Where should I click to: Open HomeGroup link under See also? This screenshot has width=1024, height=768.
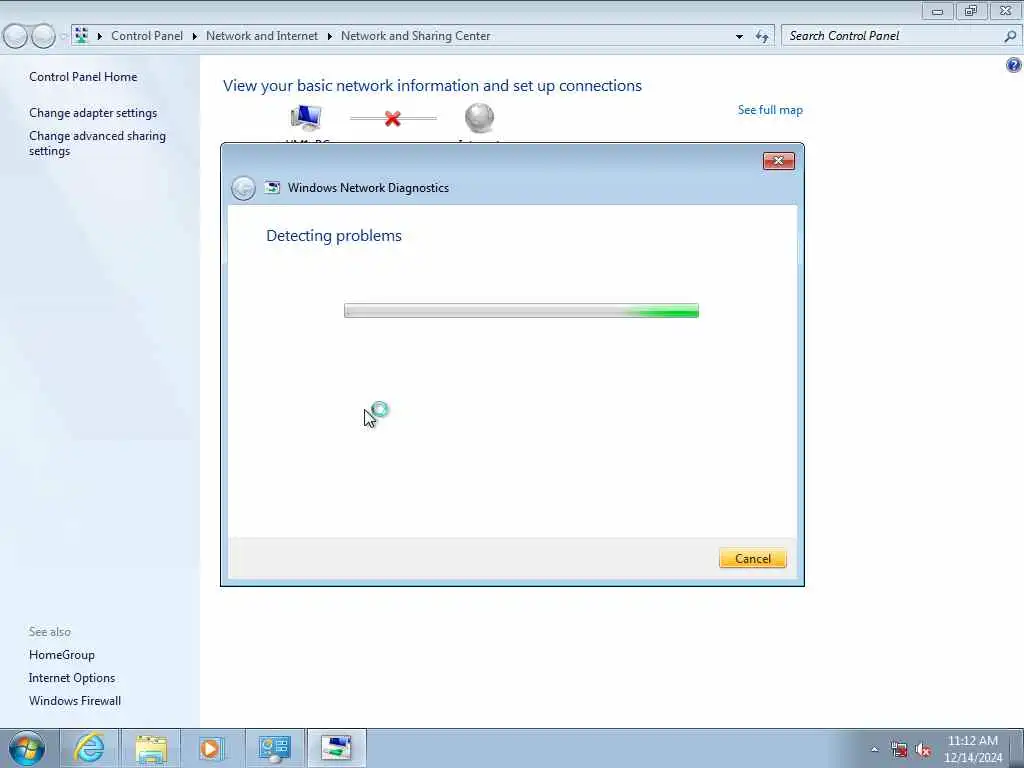point(61,654)
